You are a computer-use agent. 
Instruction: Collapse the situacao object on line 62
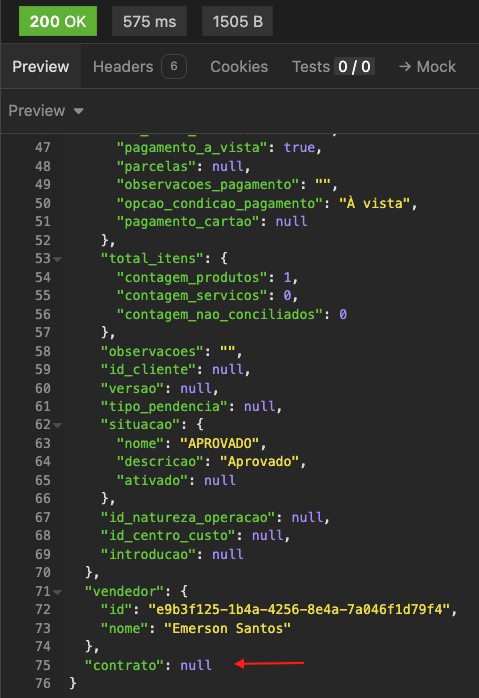pyautogui.click(x=57, y=425)
